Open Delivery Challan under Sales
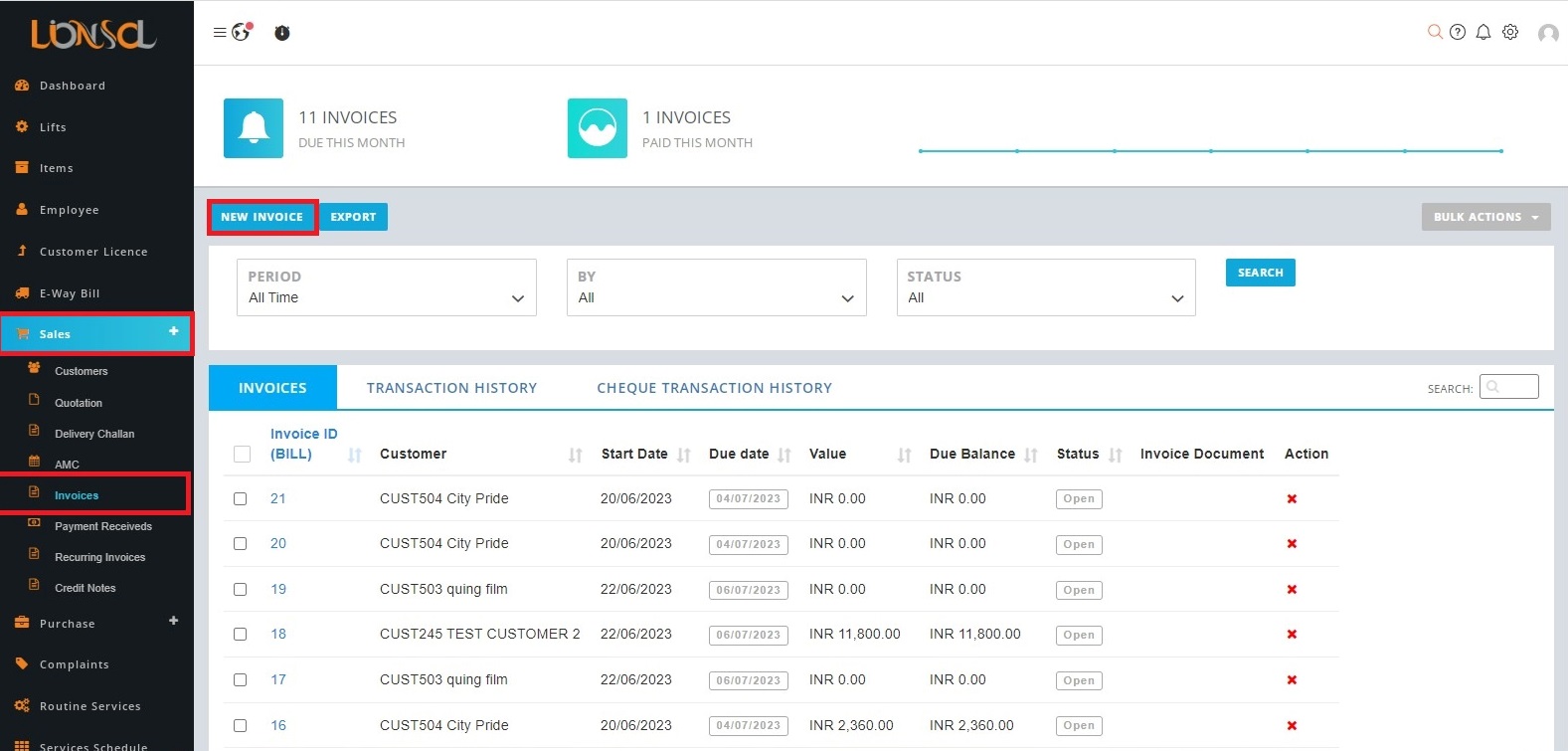The width and height of the screenshot is (1568, 751). pos(96,434)
